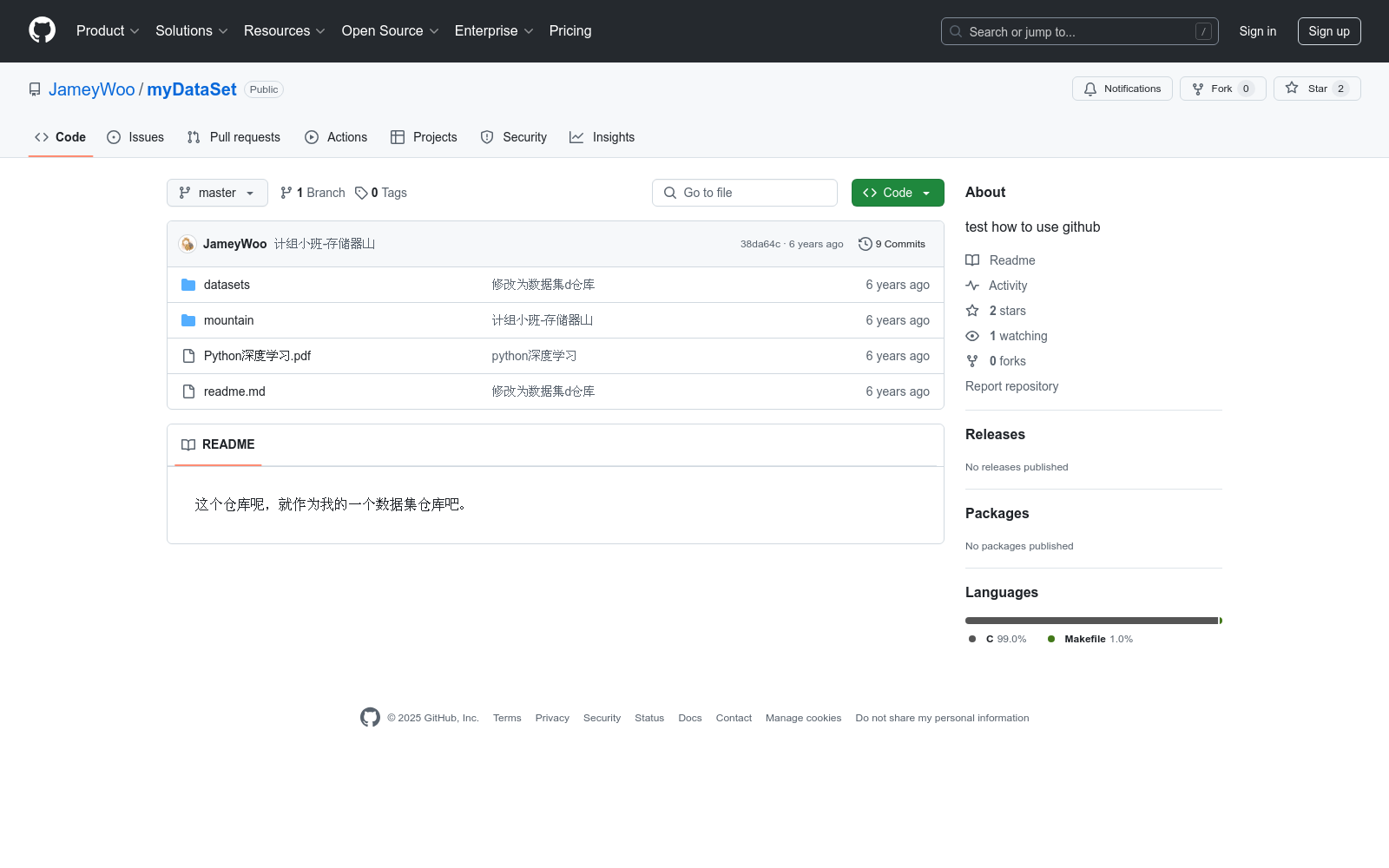Screen dimensions: 1389x868
Task: Open the Manage cookies footer link
Action: [x=803, y=718]
